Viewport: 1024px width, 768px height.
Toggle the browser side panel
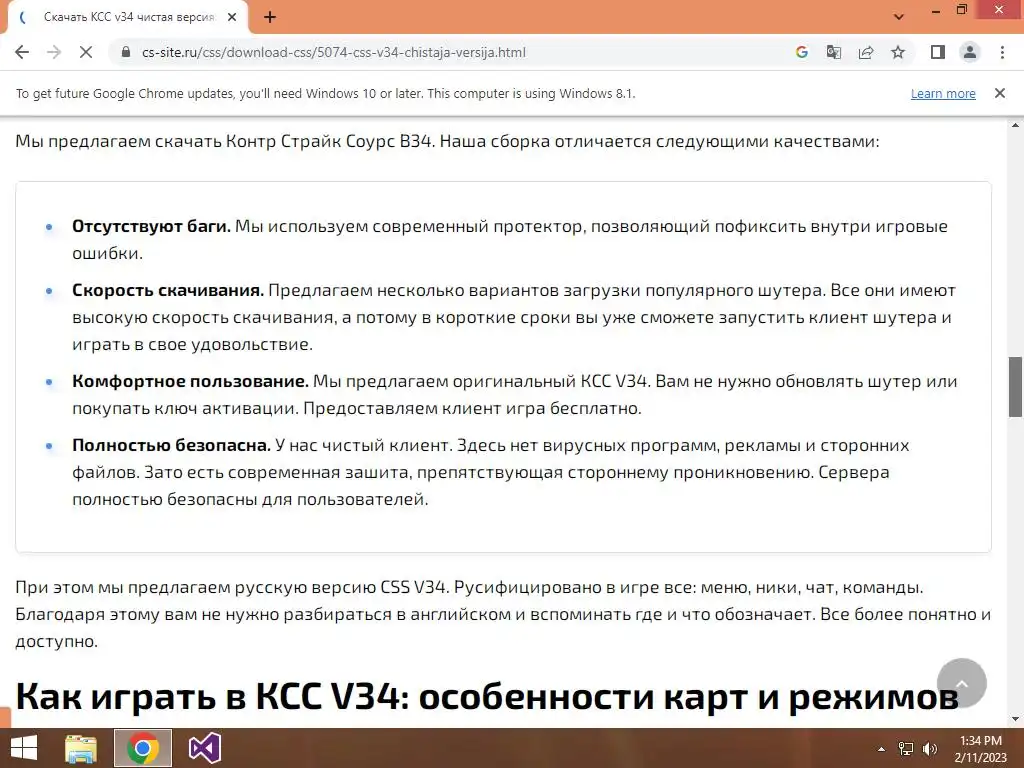(938, 52)
